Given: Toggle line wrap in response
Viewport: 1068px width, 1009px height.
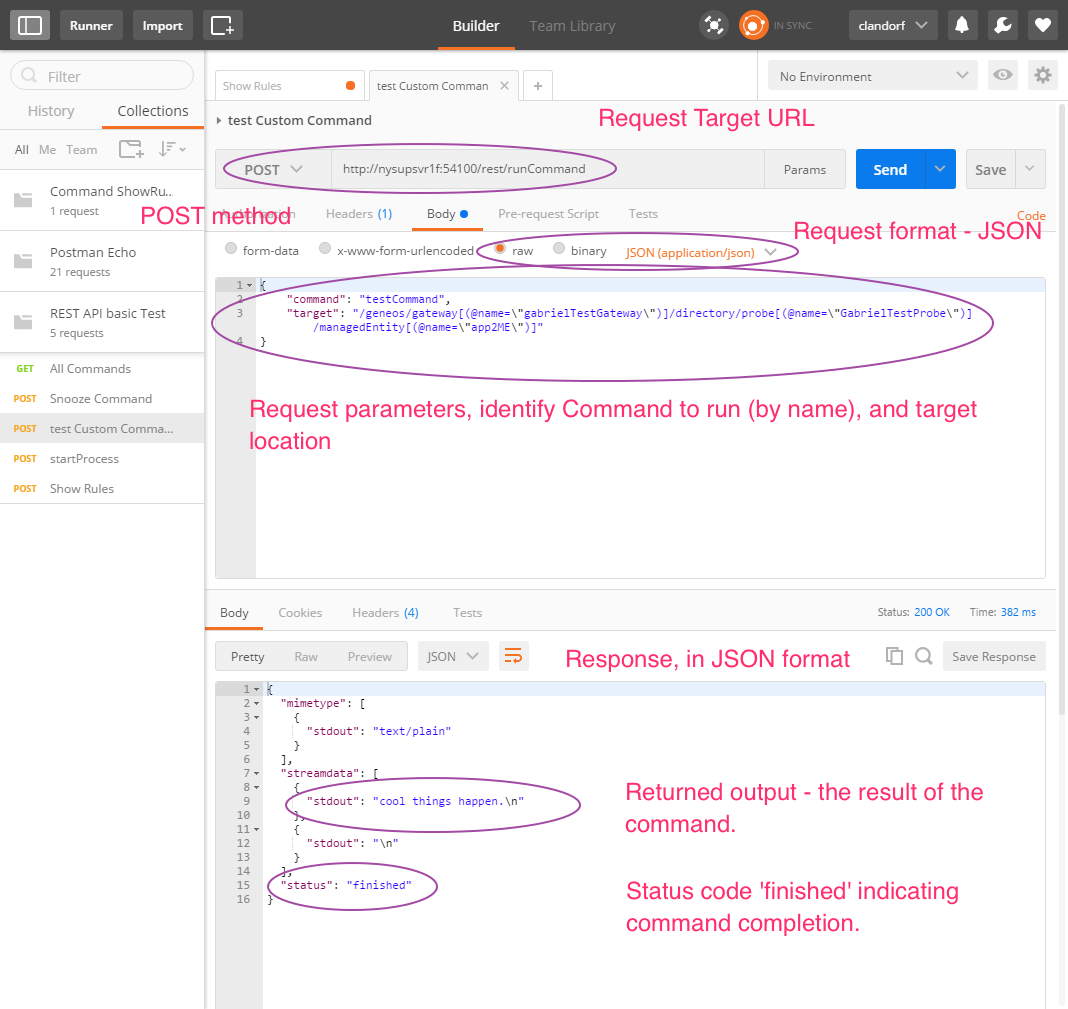Looking at the screenshot, I should pos(513,656).
